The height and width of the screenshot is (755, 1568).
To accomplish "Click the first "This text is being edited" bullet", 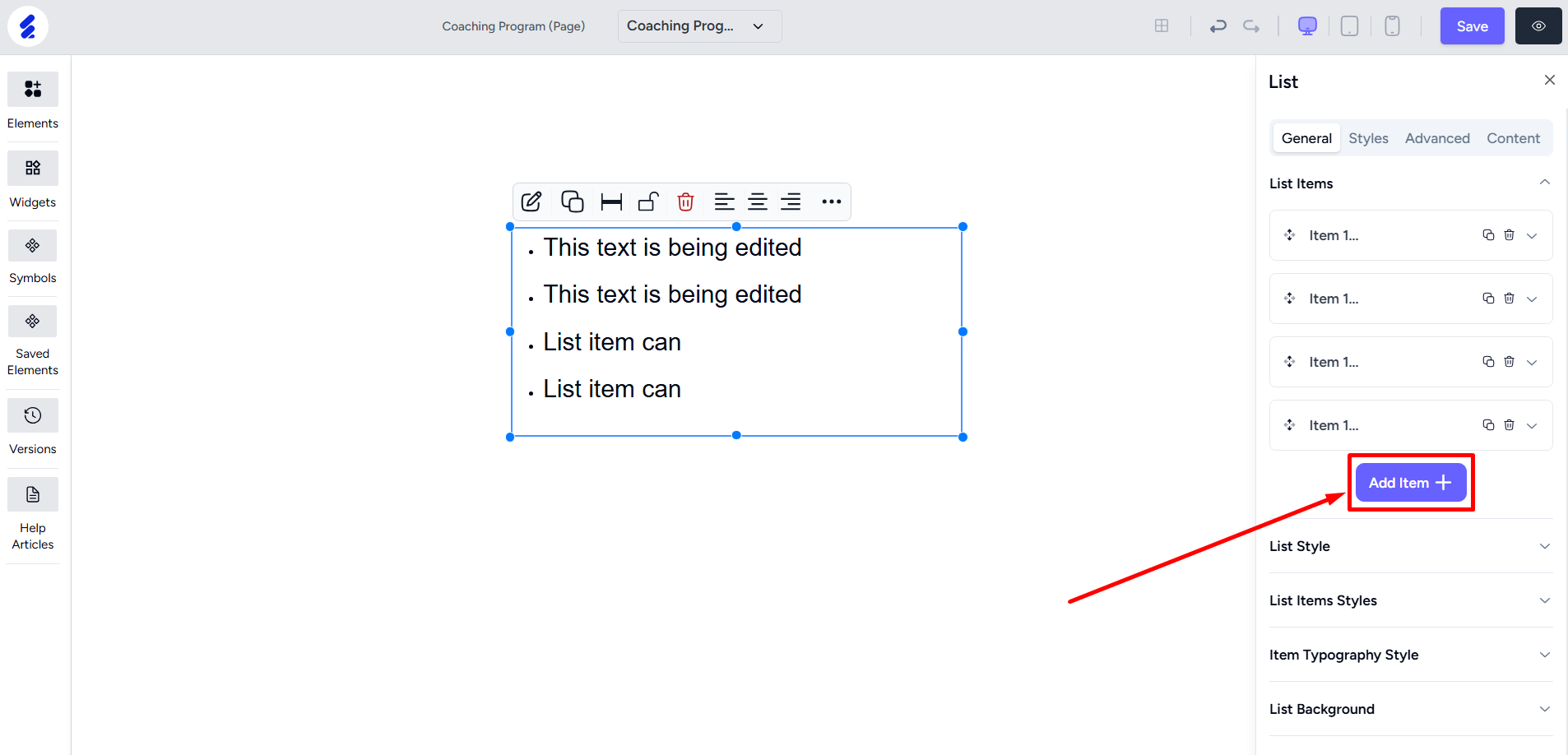I will click(x=672, y=248).
